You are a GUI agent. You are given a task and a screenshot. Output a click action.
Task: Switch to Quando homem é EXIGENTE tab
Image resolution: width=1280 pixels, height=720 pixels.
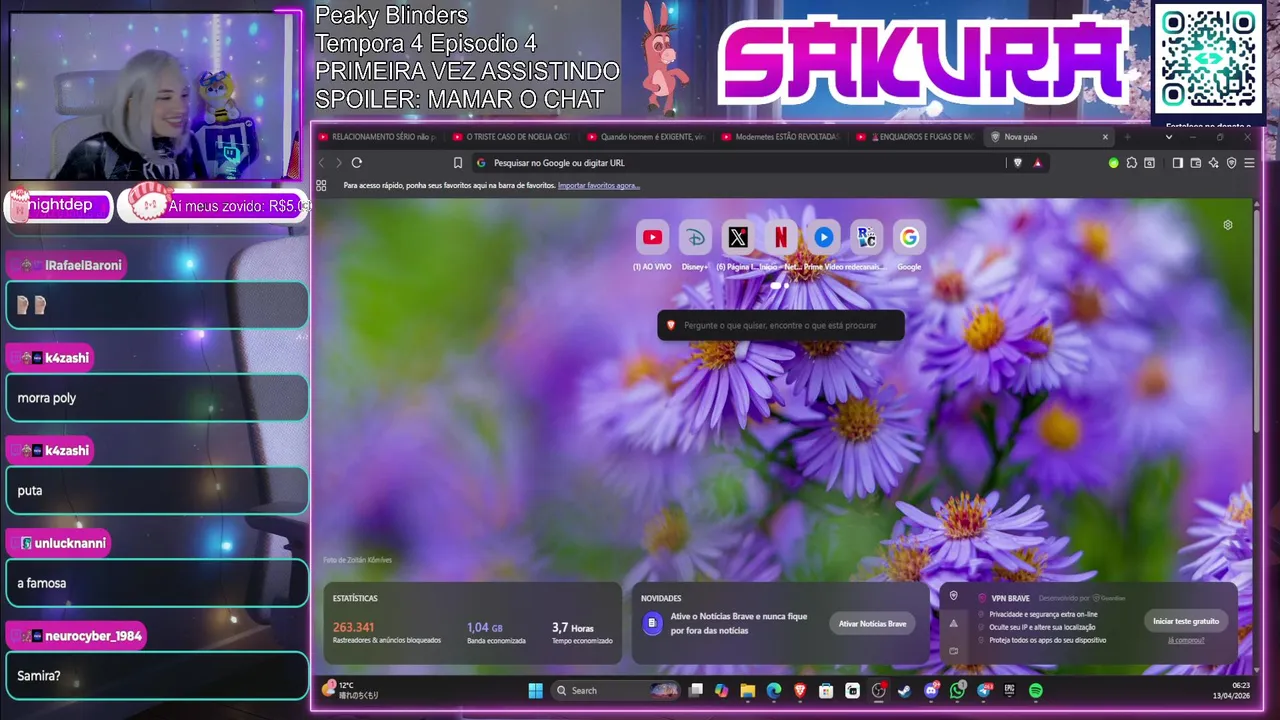646,137
